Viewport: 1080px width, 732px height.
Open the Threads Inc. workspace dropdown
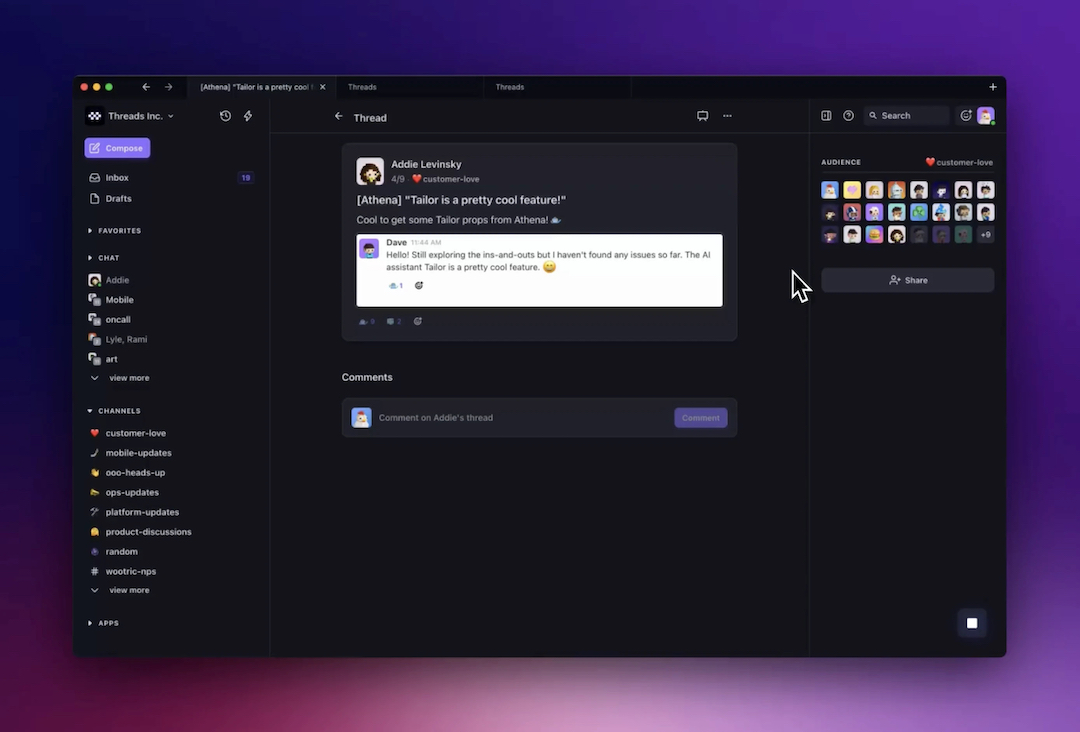tap(137, 115)
